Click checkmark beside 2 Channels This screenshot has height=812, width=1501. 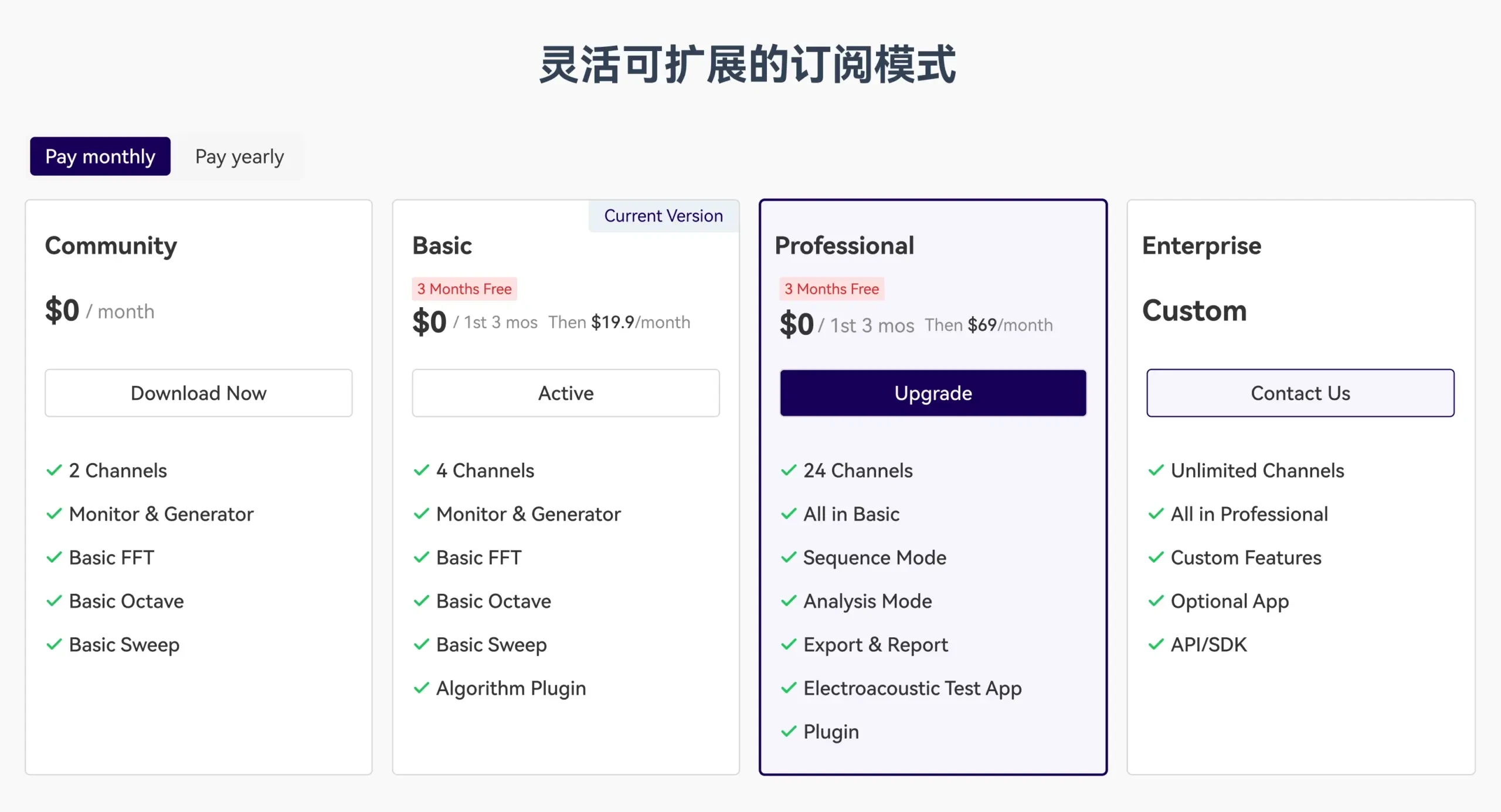click(54, 470)
